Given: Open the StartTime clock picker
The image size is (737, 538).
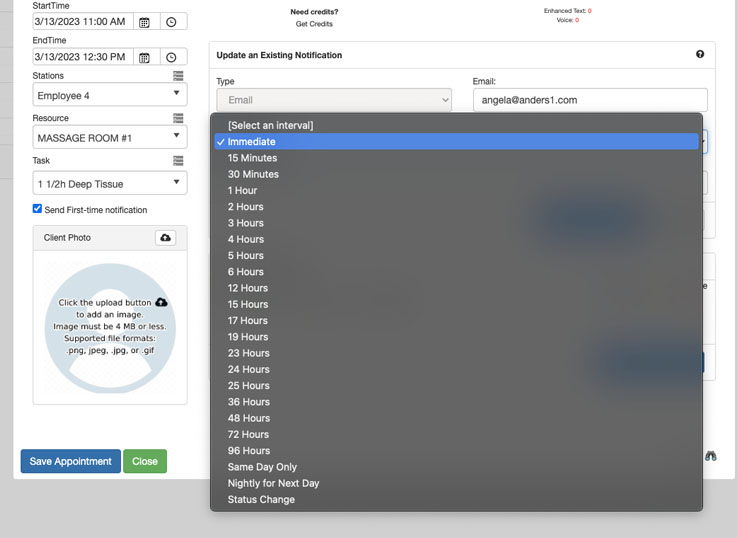Looking at the screenshot, I should 171,22.
